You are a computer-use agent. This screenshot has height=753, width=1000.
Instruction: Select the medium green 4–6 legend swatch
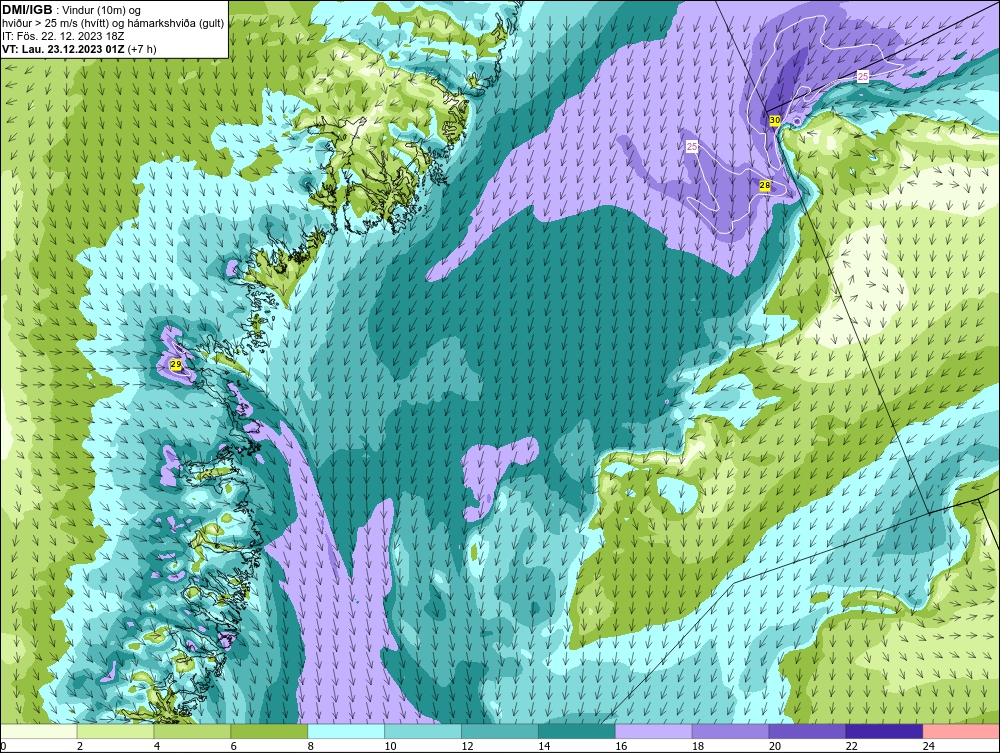(192, 731)
